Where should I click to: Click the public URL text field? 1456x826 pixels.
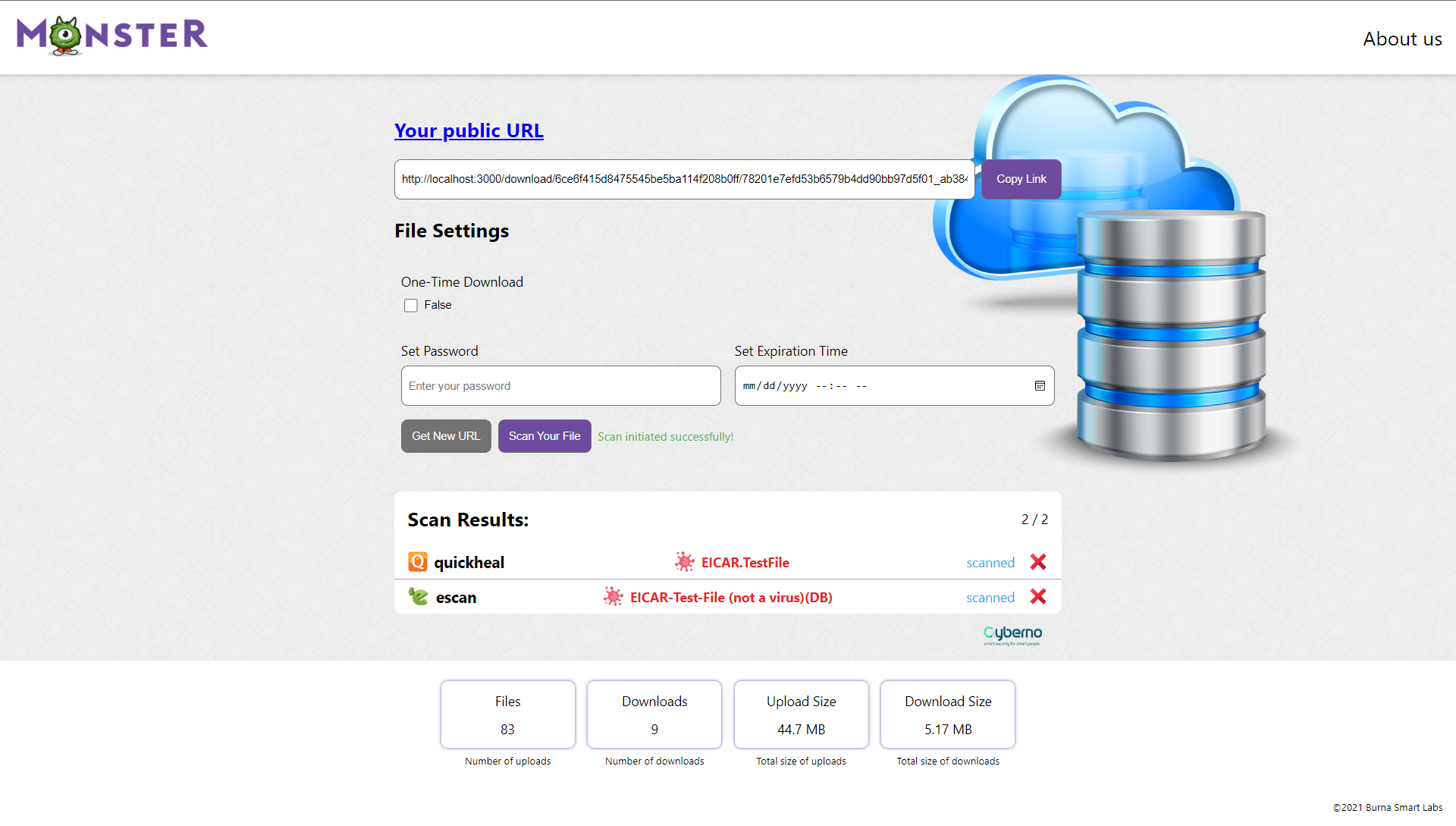[x=684, y=180]
